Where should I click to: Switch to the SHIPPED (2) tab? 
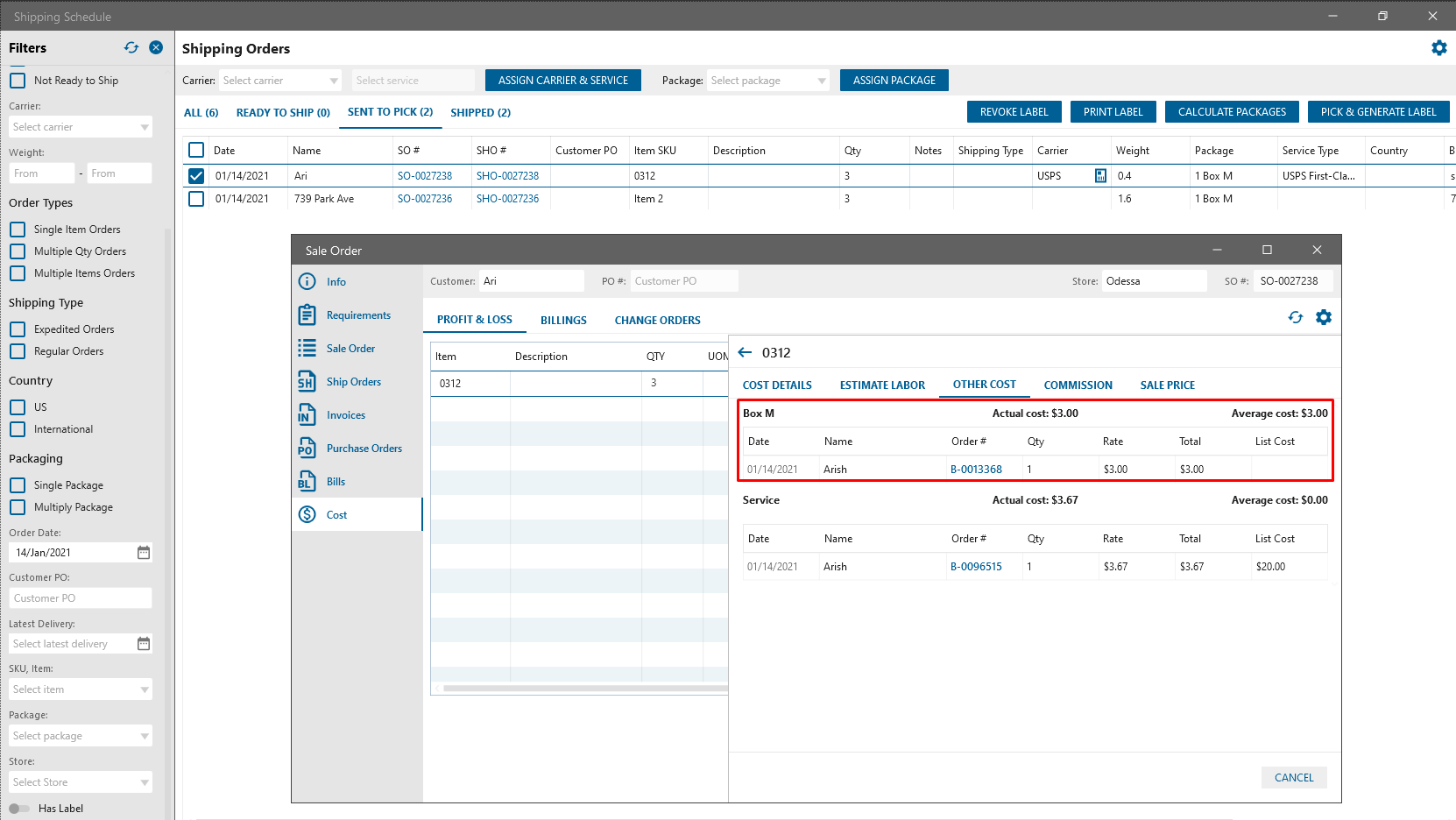480,112
